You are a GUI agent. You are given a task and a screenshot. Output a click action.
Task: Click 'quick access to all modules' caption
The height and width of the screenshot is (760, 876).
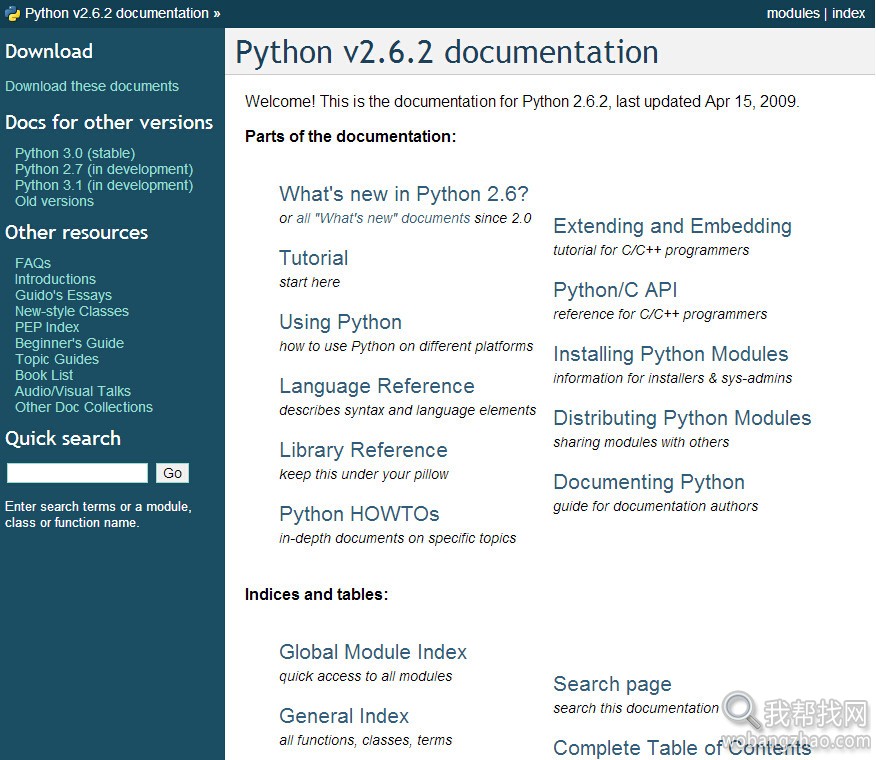coord(365,676)
